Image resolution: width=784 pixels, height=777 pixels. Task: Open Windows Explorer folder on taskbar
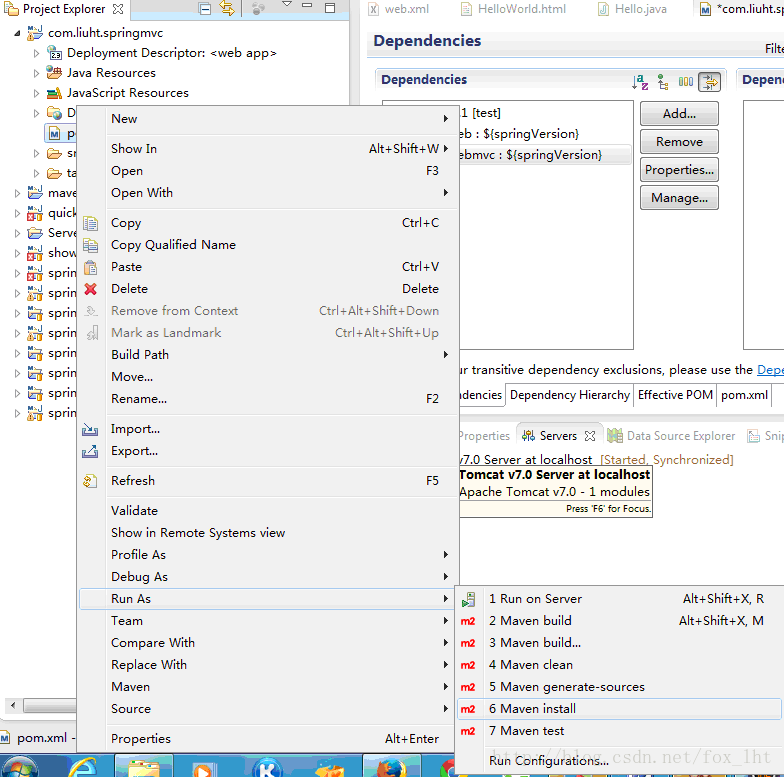pyautogui.click(x=144, y=767)
